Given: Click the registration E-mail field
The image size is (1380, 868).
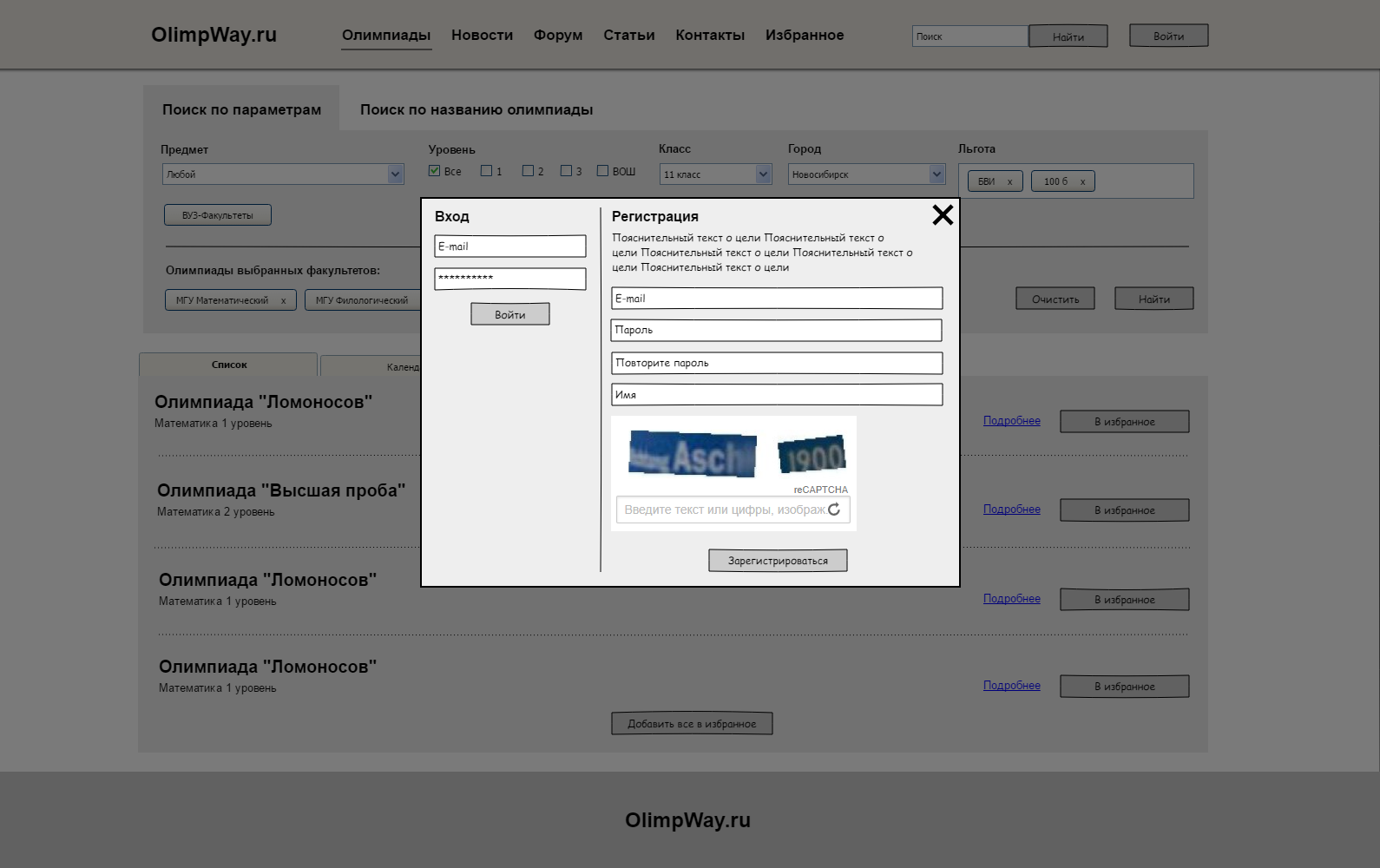Looking at the screenshot, I should pos(777,299).
